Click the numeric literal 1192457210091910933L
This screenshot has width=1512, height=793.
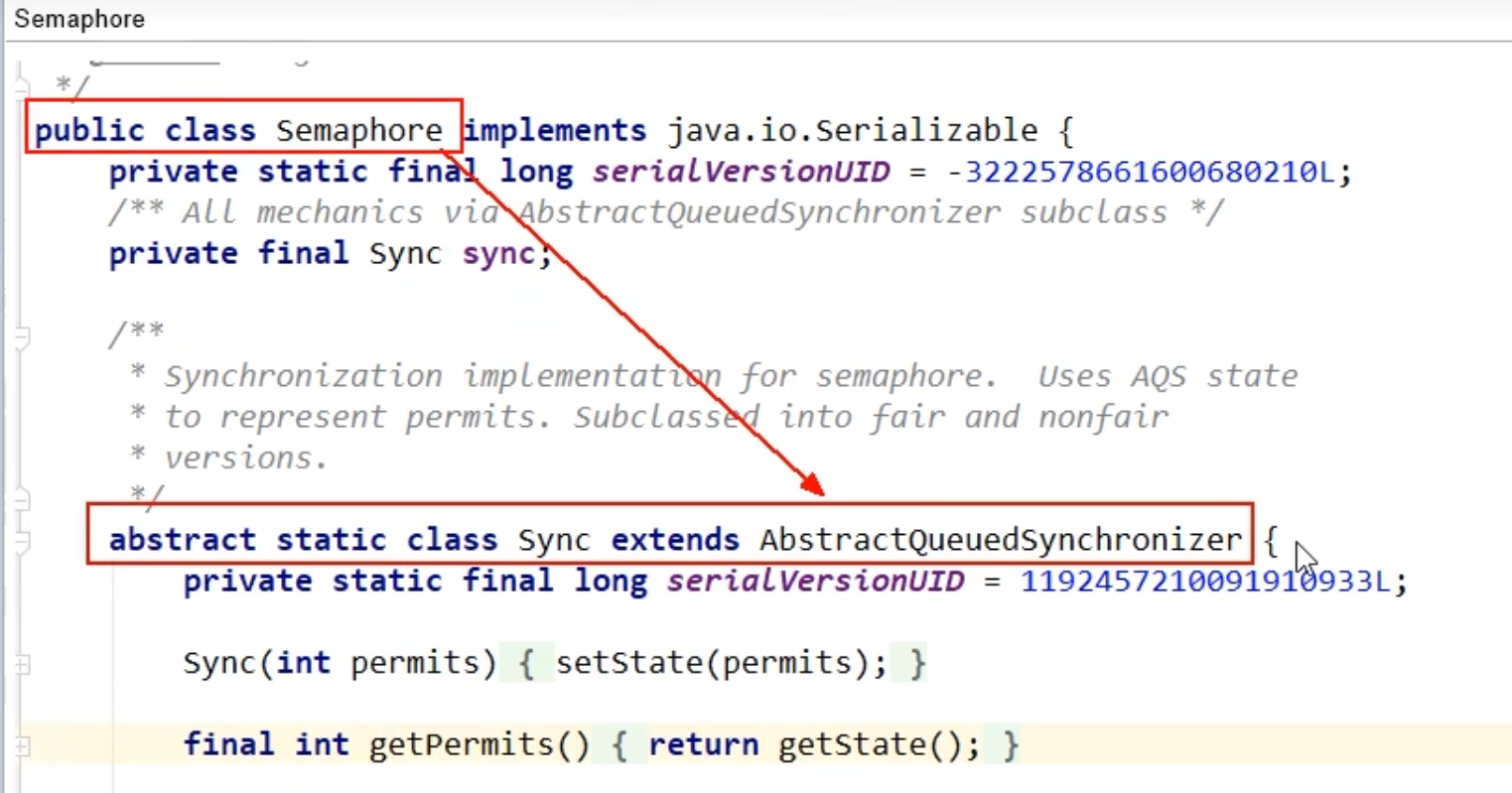coord(1211,581)
